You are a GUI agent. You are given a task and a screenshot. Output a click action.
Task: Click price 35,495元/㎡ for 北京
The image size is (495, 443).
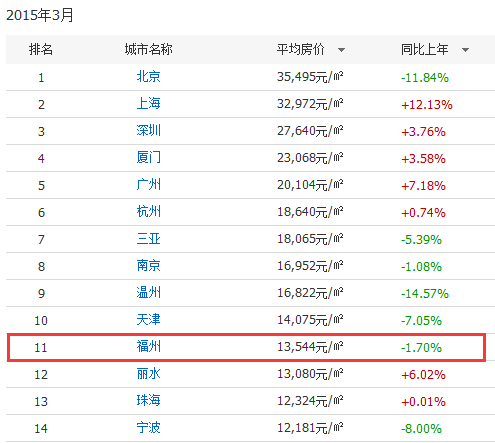tap(310, 77)
